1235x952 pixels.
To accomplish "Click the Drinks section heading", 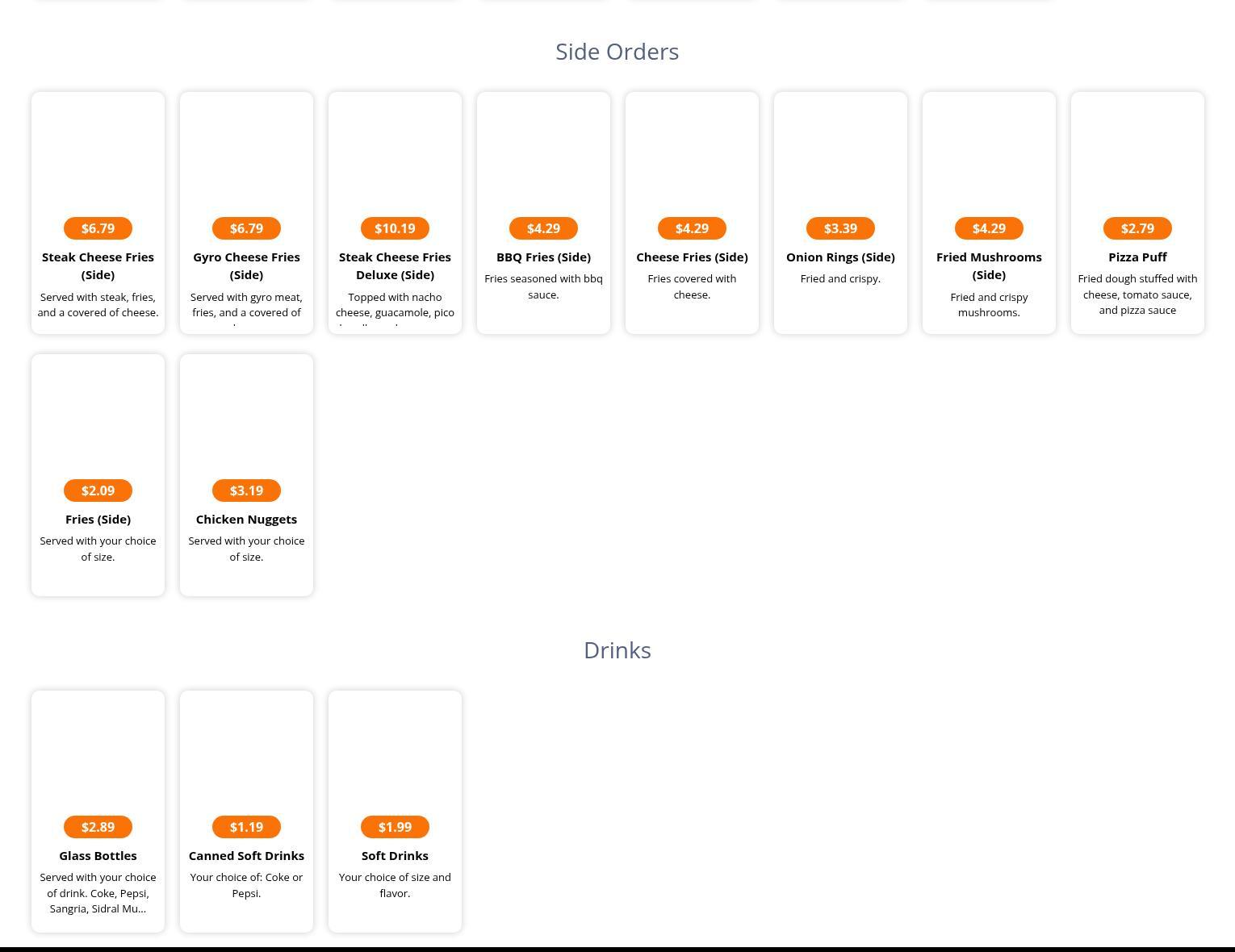I will click(x=617, y=650).
